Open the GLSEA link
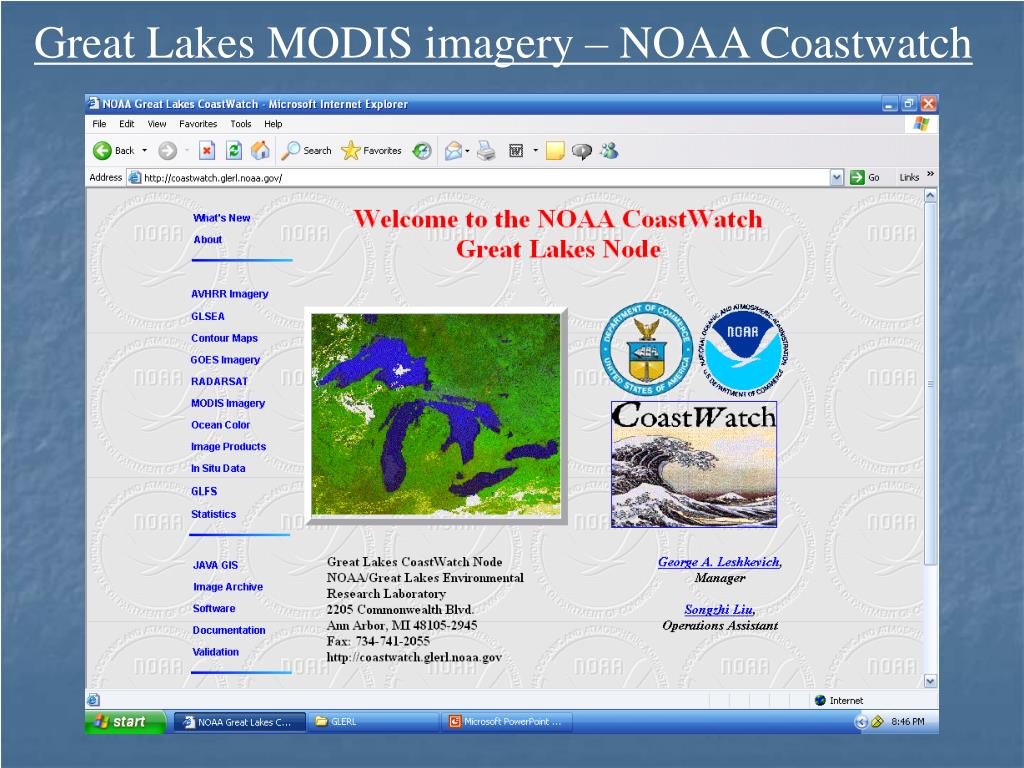 [208, 316]
